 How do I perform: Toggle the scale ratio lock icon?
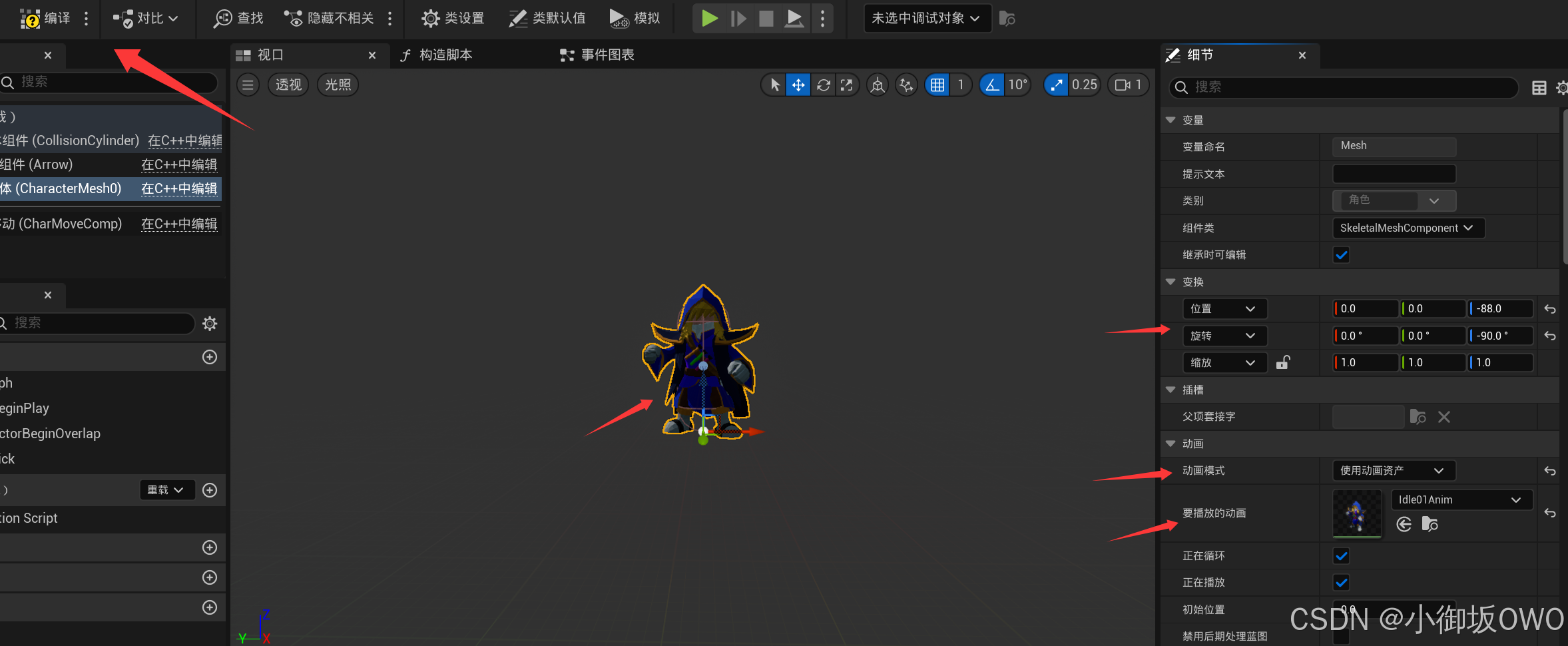(1283, 362)
